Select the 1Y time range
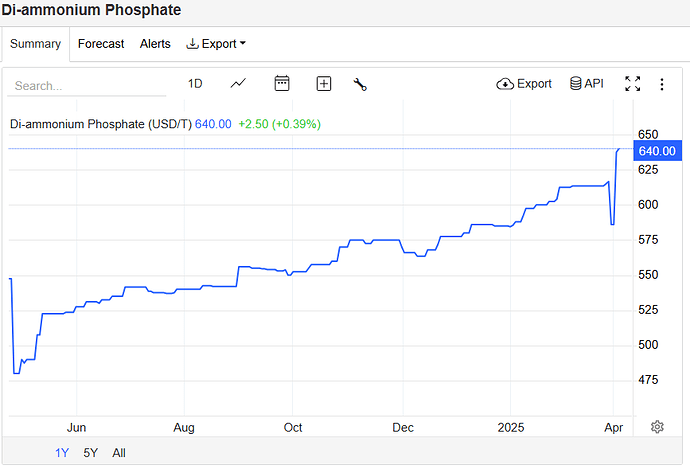Screen dimensions: 690x472 pos(62,453)
